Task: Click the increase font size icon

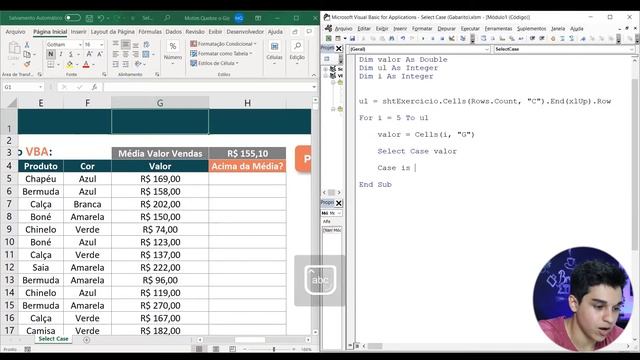Action: tap(89, 54)
